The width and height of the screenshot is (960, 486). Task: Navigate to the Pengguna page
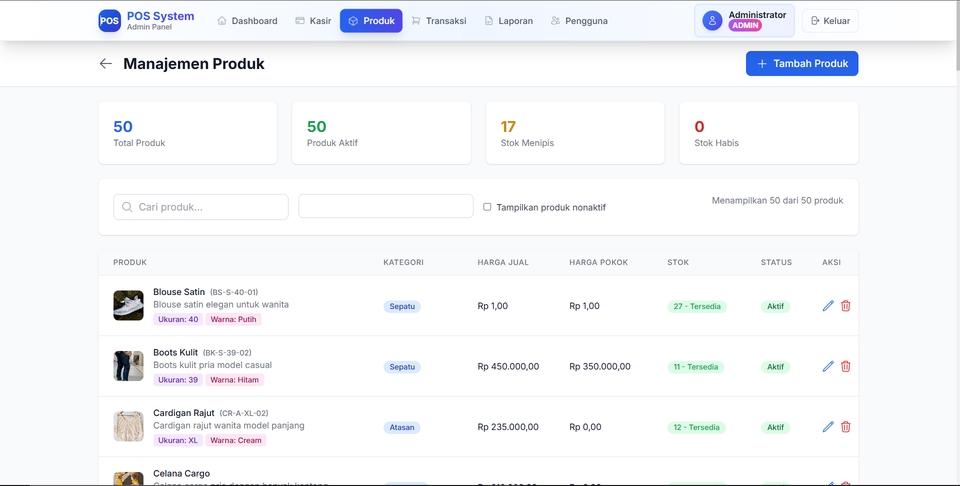tap(579, 21)
